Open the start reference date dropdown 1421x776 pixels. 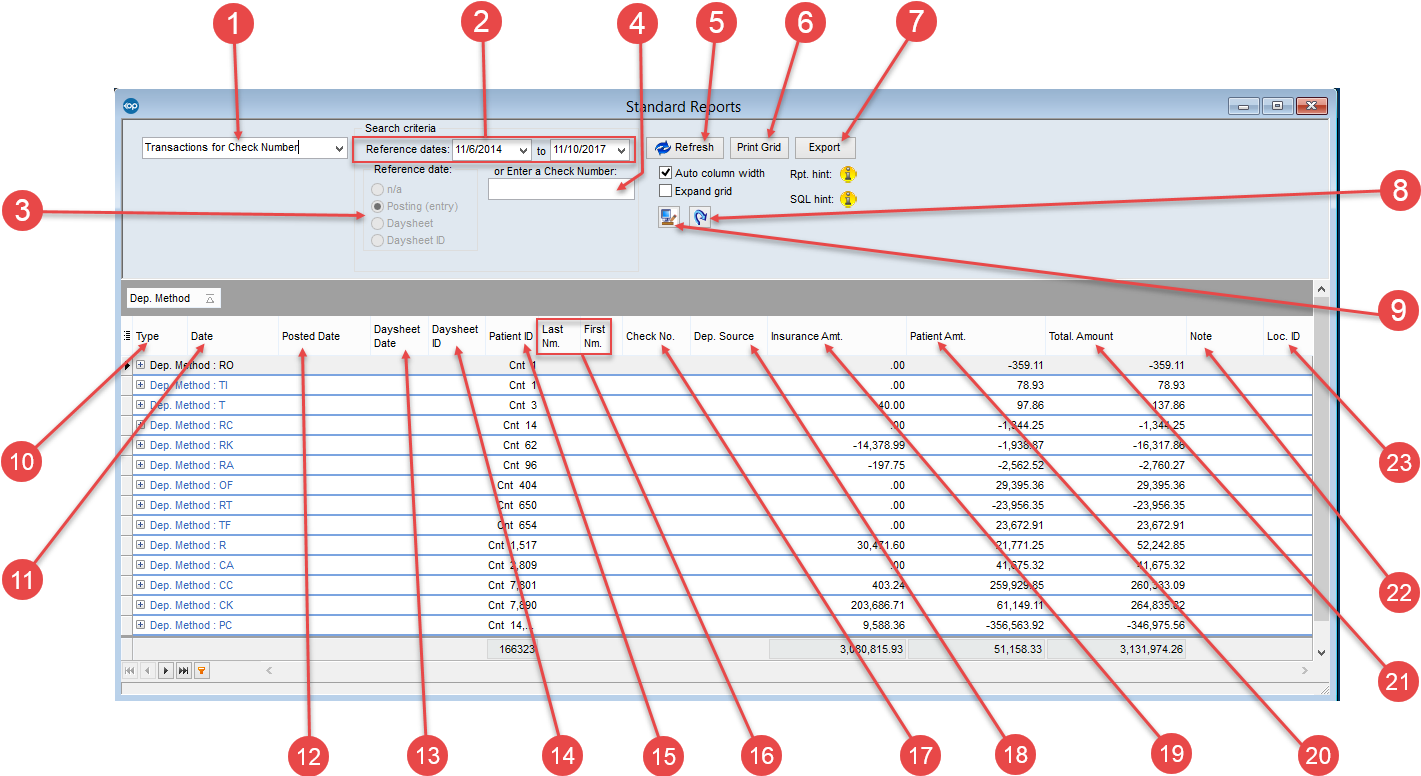522,150
